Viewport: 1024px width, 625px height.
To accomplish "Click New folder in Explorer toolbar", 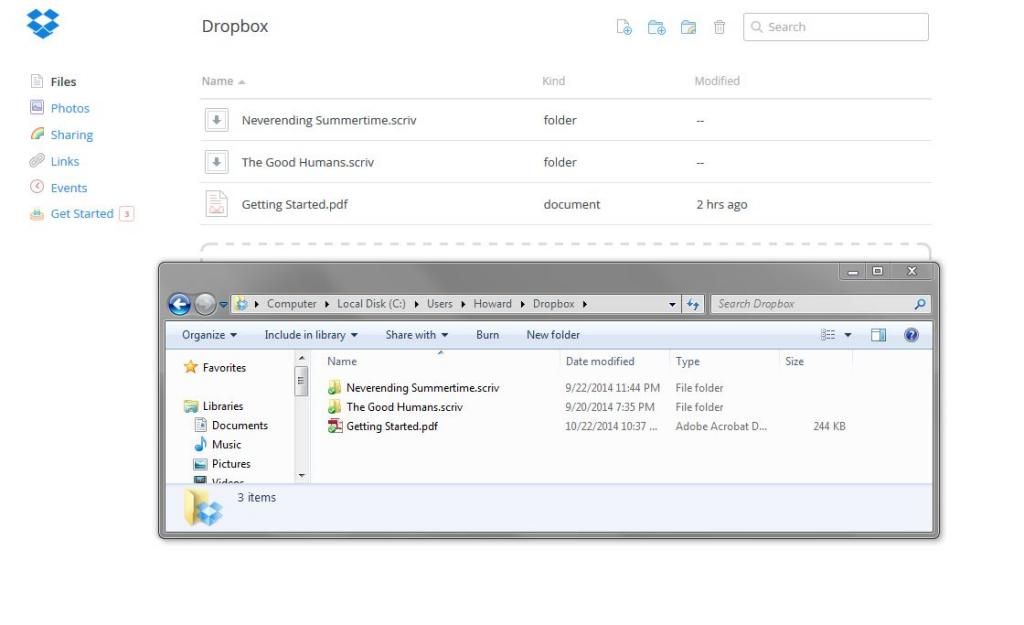I will (553, 335).
